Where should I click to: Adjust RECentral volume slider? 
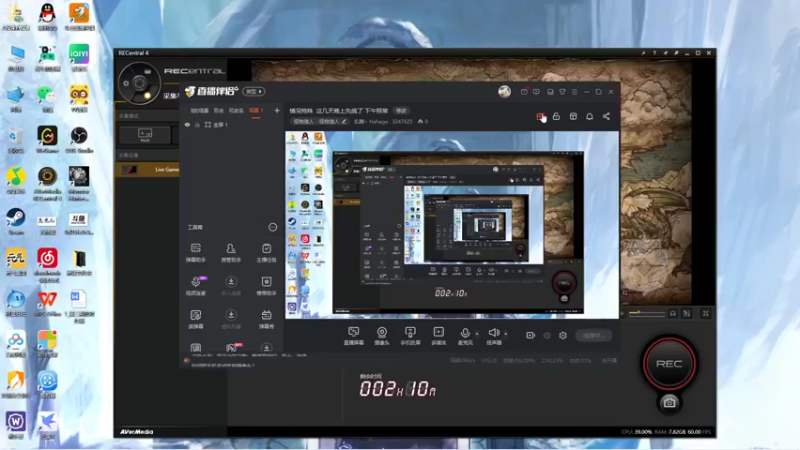646,313
